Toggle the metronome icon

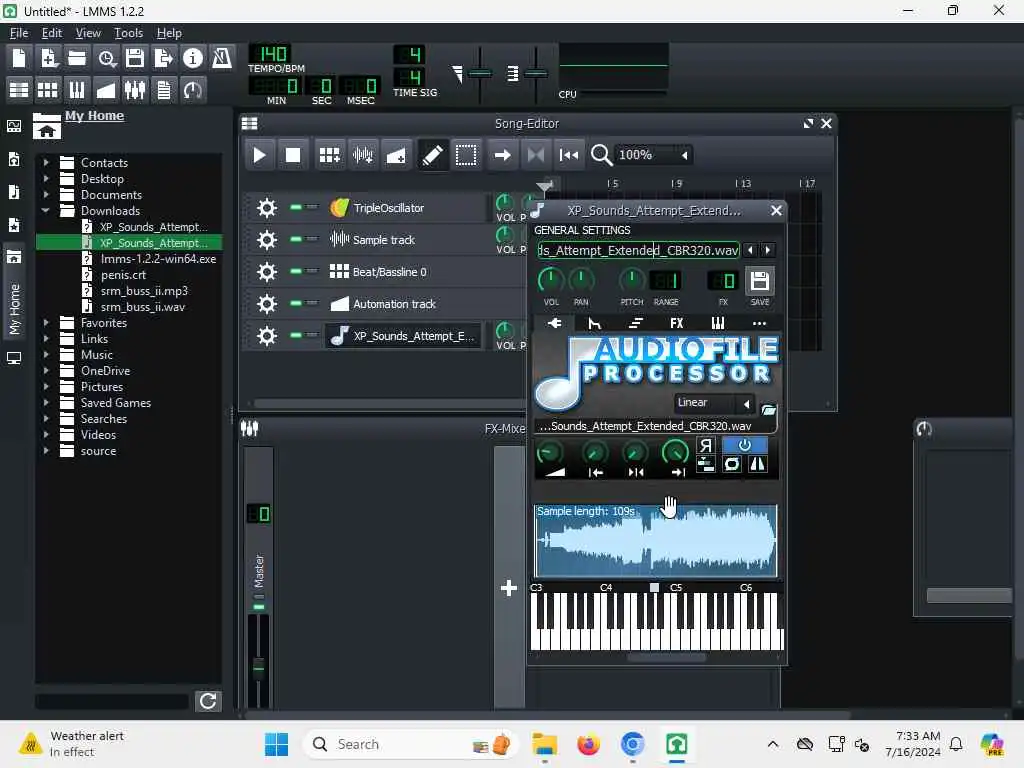(222, 59)
